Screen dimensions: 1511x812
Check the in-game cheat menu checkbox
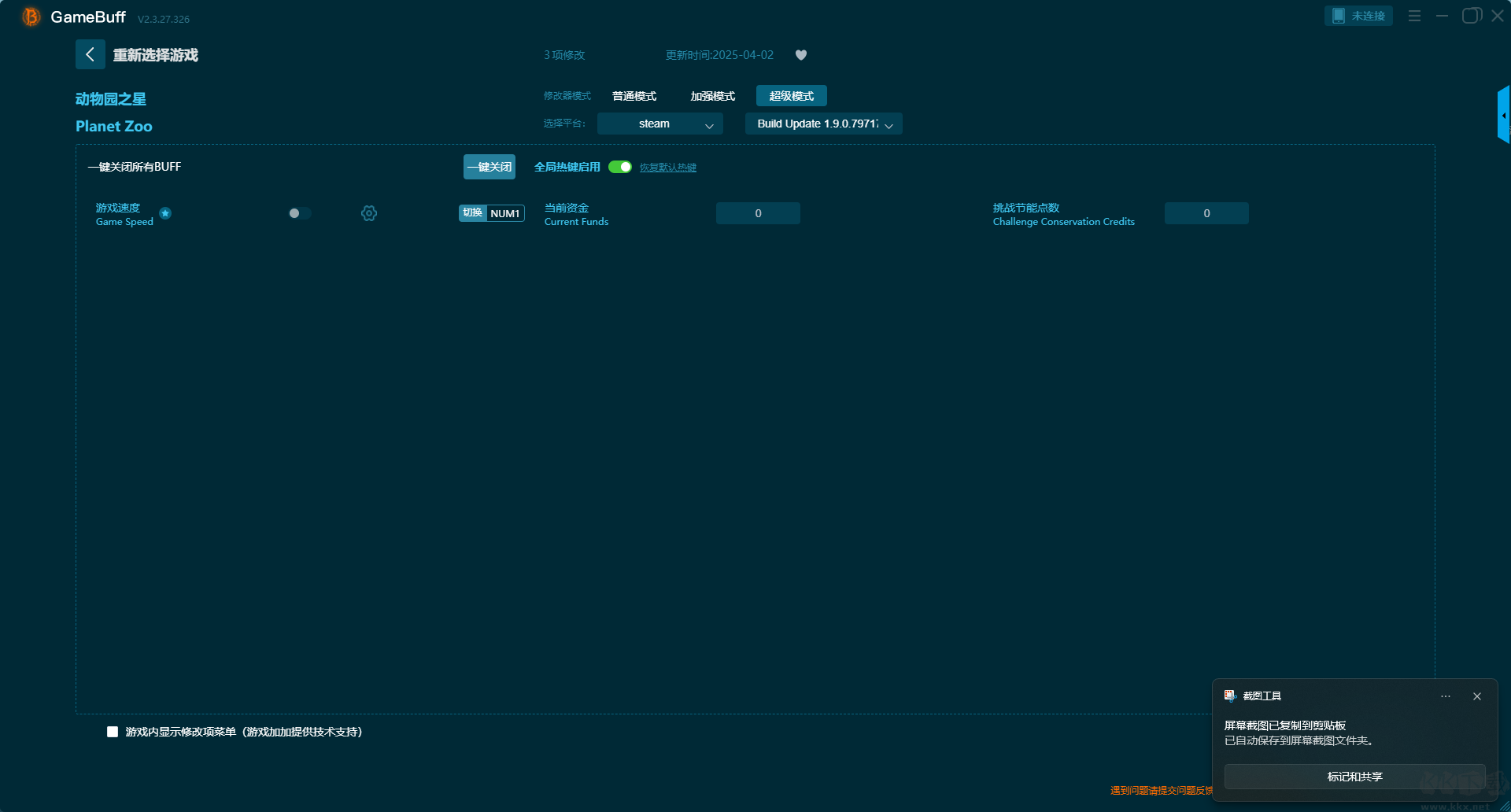click(113, 732)
